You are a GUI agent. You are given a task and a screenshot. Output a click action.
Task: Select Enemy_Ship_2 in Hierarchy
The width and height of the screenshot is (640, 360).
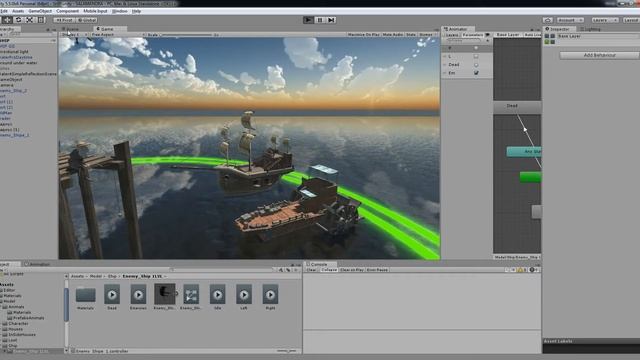click(13, 91)
